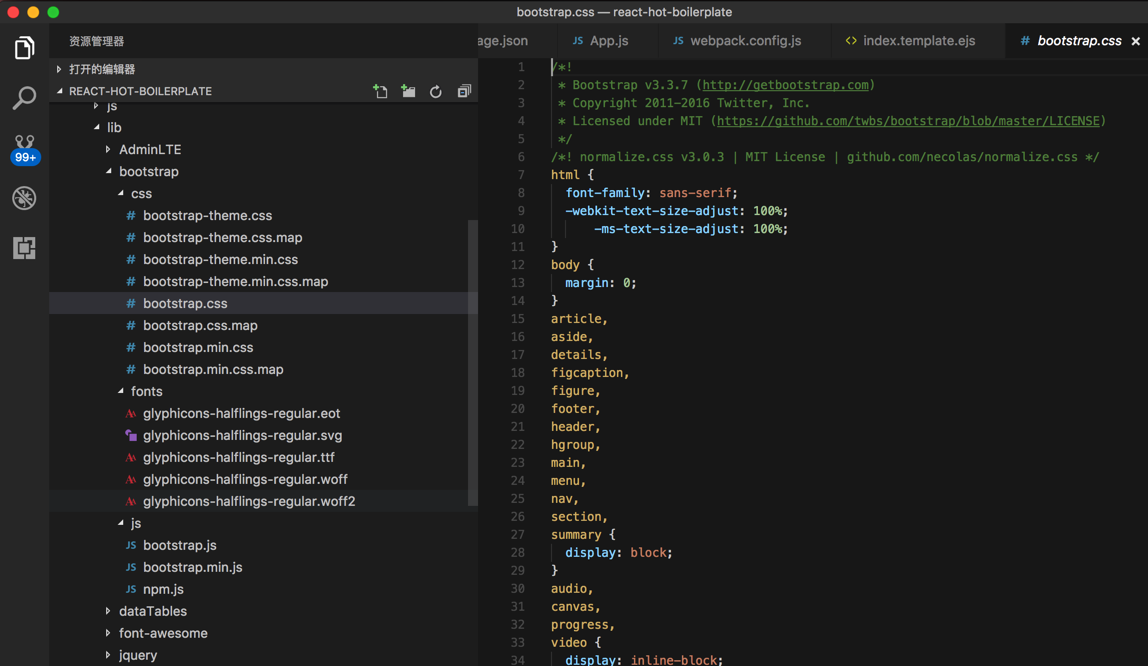Open the getbootstrap.com link in code
Viewport: 1148px width, 666px height.
click(x=785, y=85)
